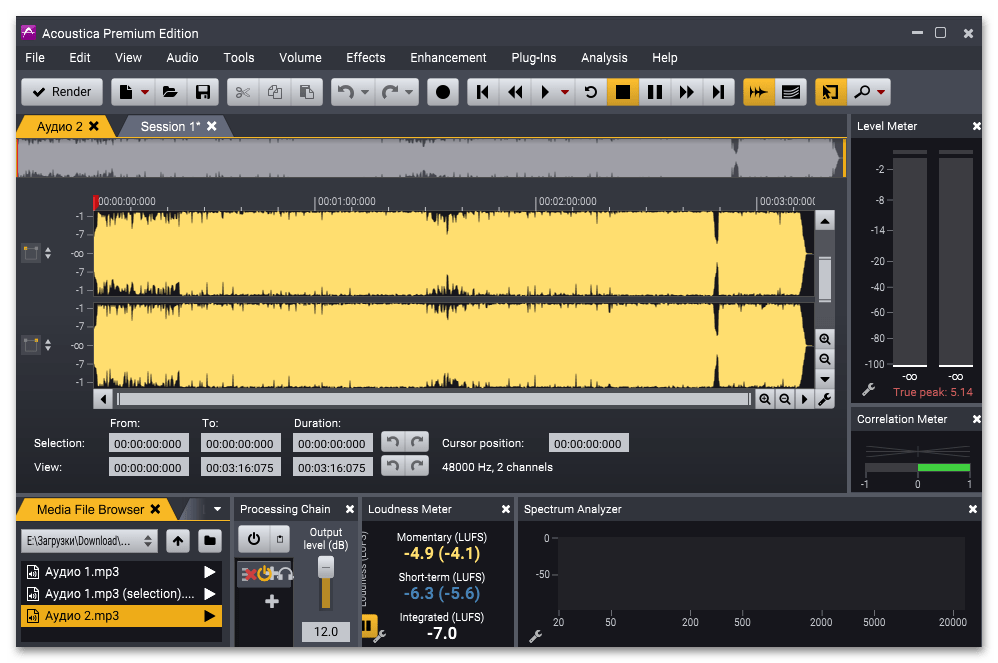
Task: Toggle the loop playback button
Action: point(591,92)
